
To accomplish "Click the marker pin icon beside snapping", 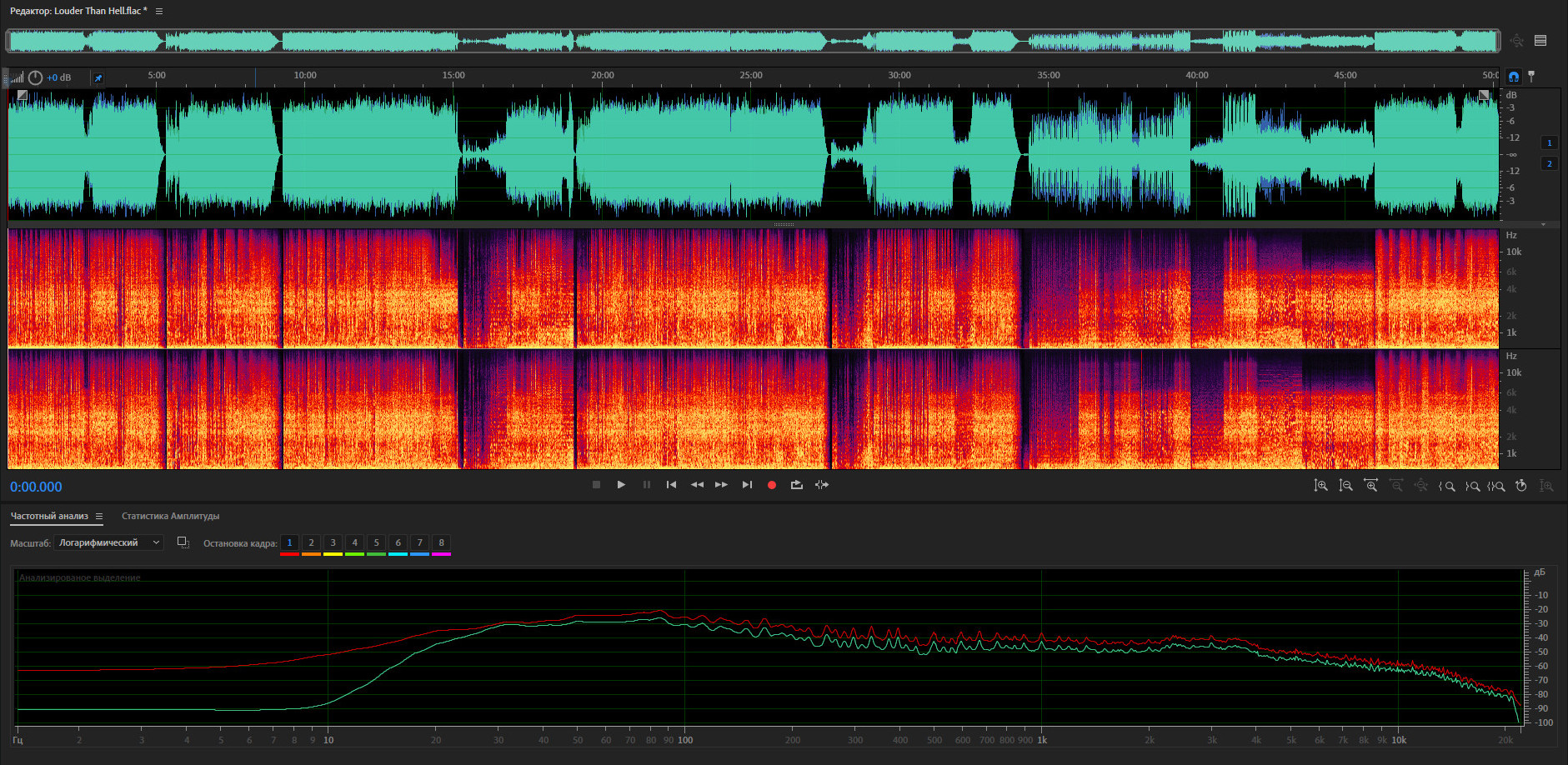I will [x=1531, y=77].
